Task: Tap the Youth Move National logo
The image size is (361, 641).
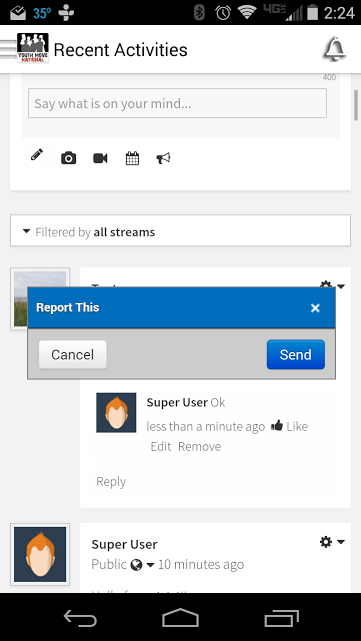Action: 33,48
